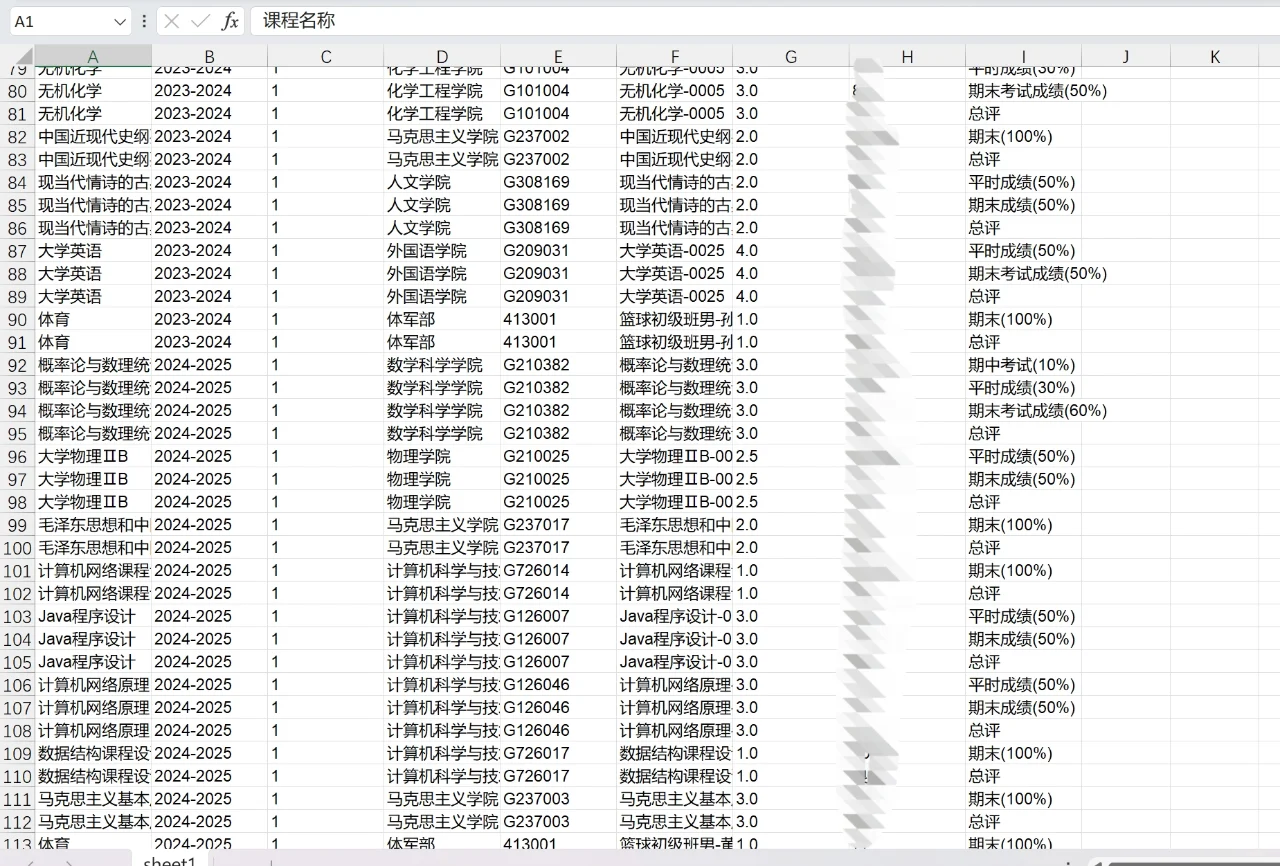Viewport: 1280px width, 866px height.
Task: Select the cell containing 概率论与数理统
Action: point(92,364)
